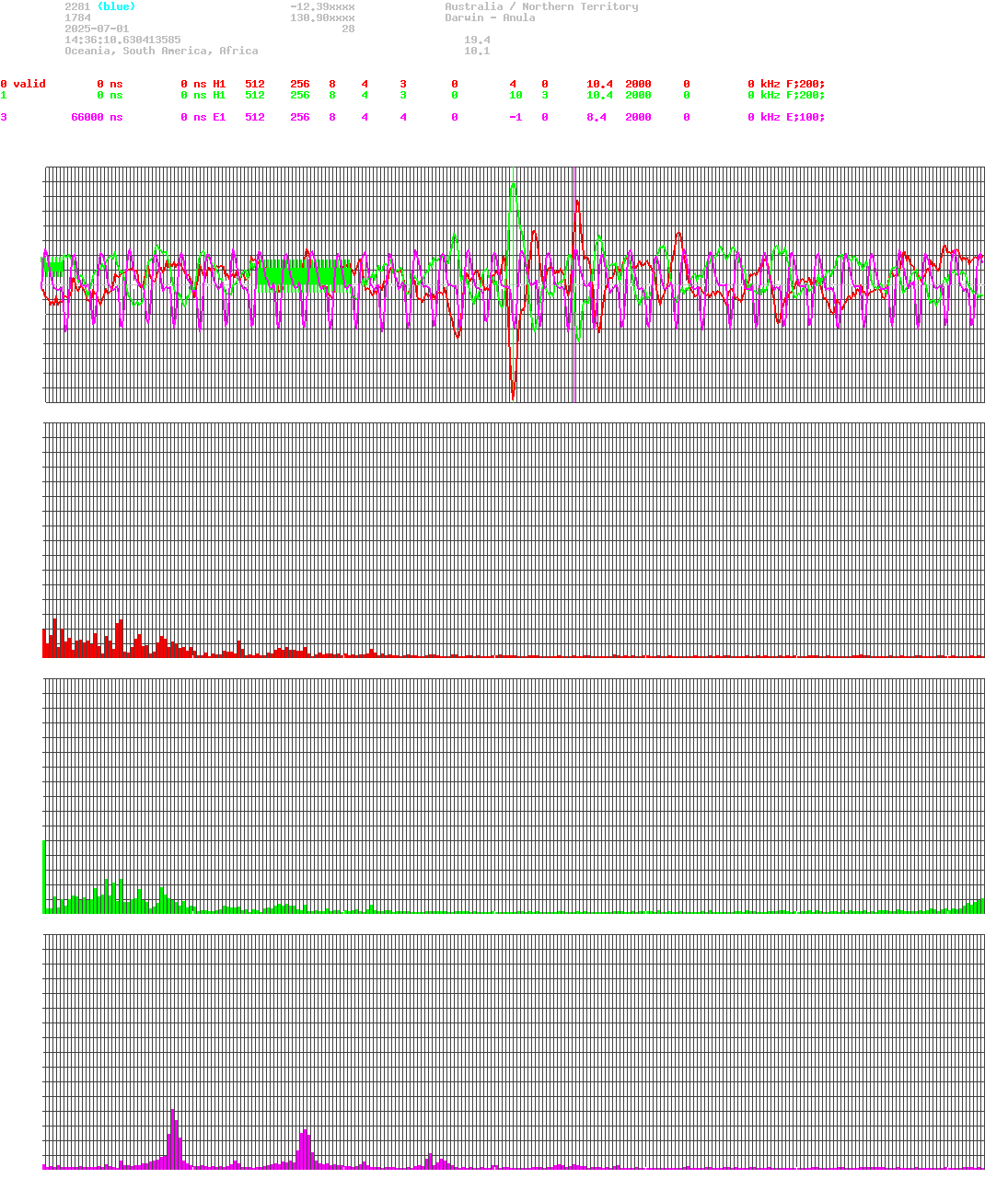Click the value 28 below the longitude
This screenshot has width=1008, height=1190.
pyautogui.click(x=348, y=29)
